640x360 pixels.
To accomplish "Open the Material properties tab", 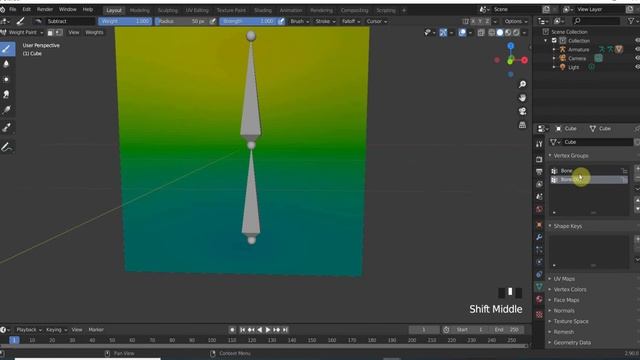I will coord(539,299).
